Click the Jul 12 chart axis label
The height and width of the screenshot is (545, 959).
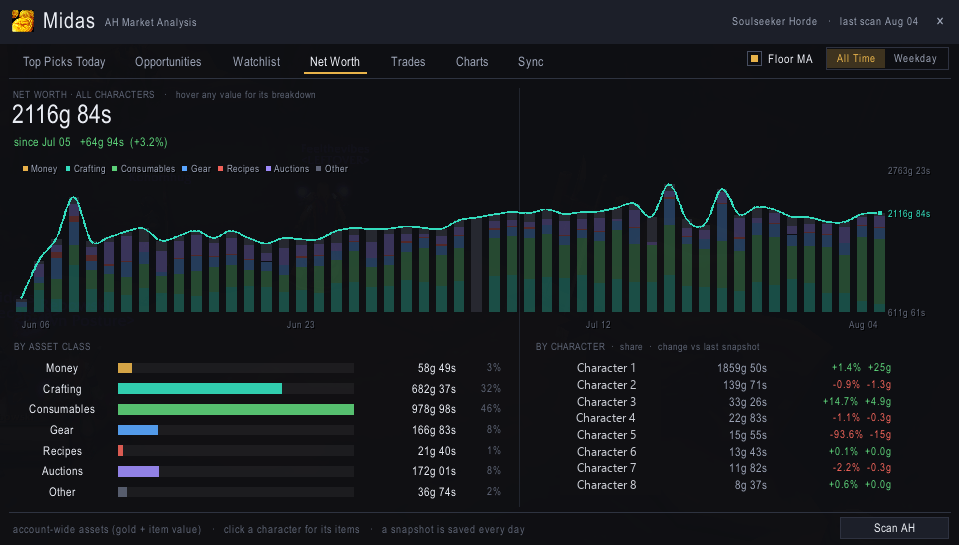point(598,325)
